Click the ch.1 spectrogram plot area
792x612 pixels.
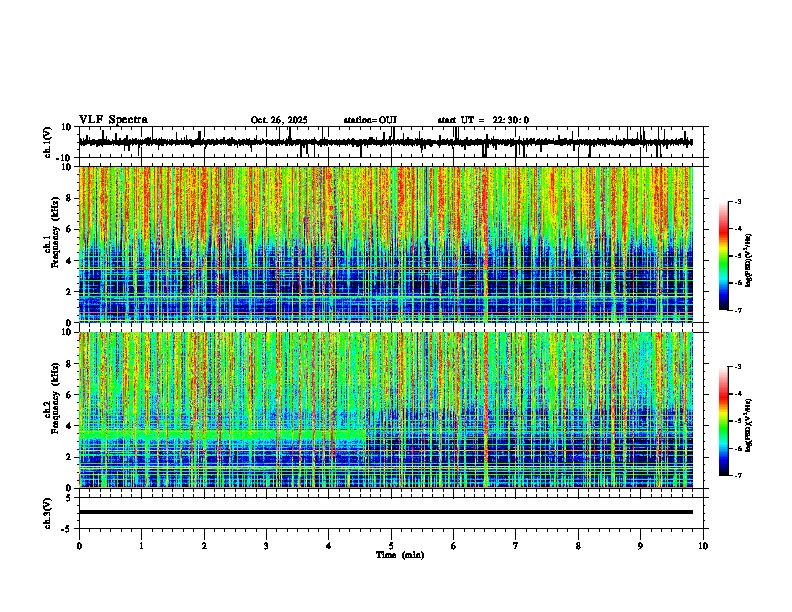click(386, 244)
